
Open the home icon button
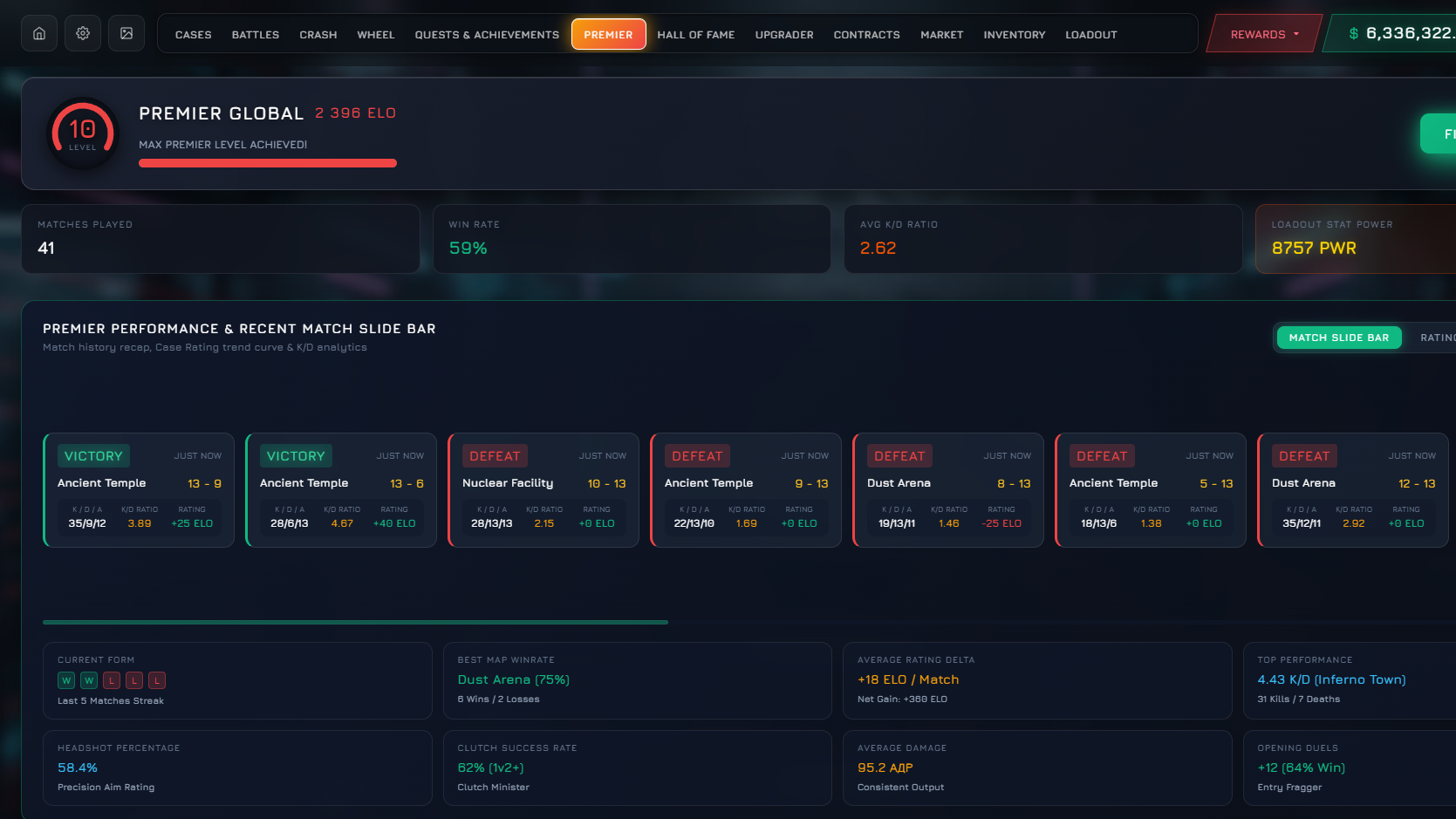point(39,33)
